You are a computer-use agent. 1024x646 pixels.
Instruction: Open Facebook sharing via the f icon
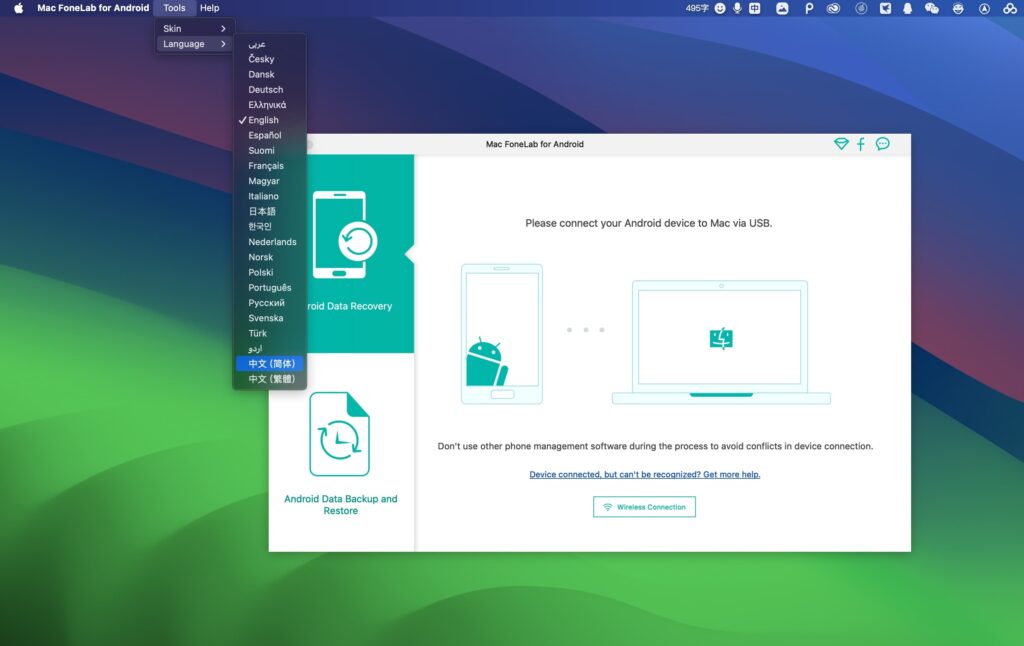coord(861,143)
